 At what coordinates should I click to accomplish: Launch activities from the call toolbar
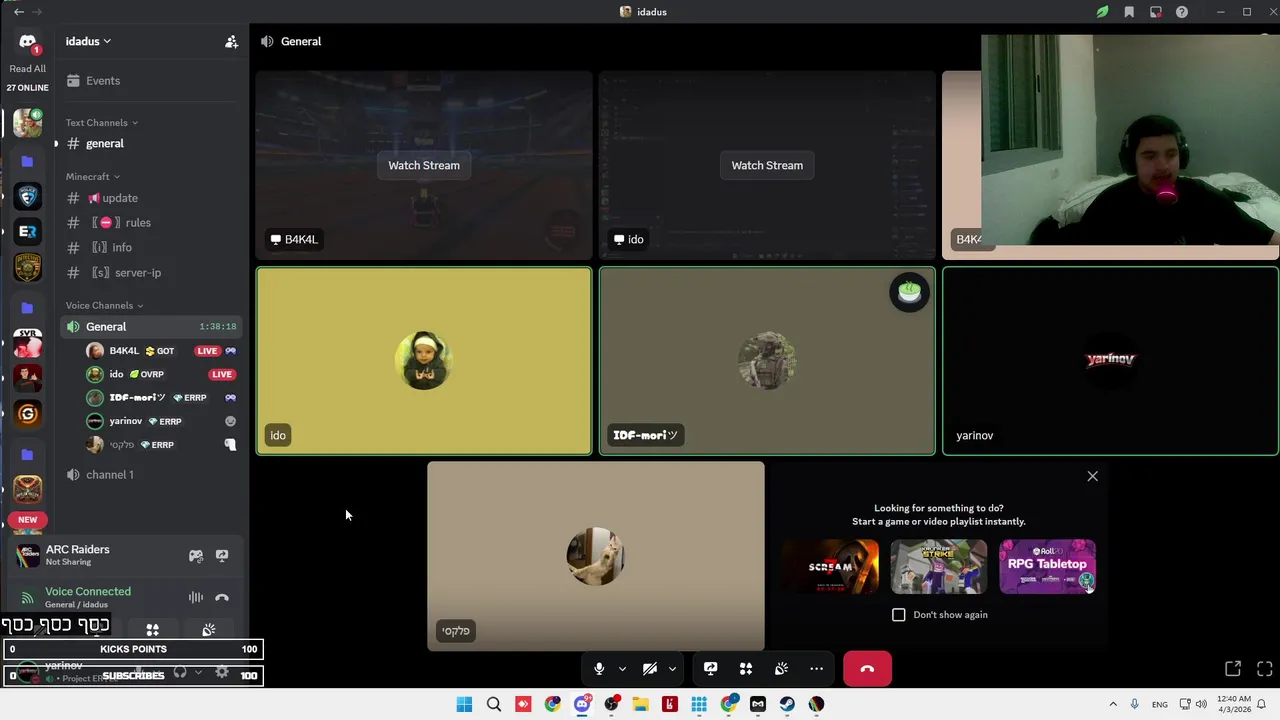click(746, 669)
